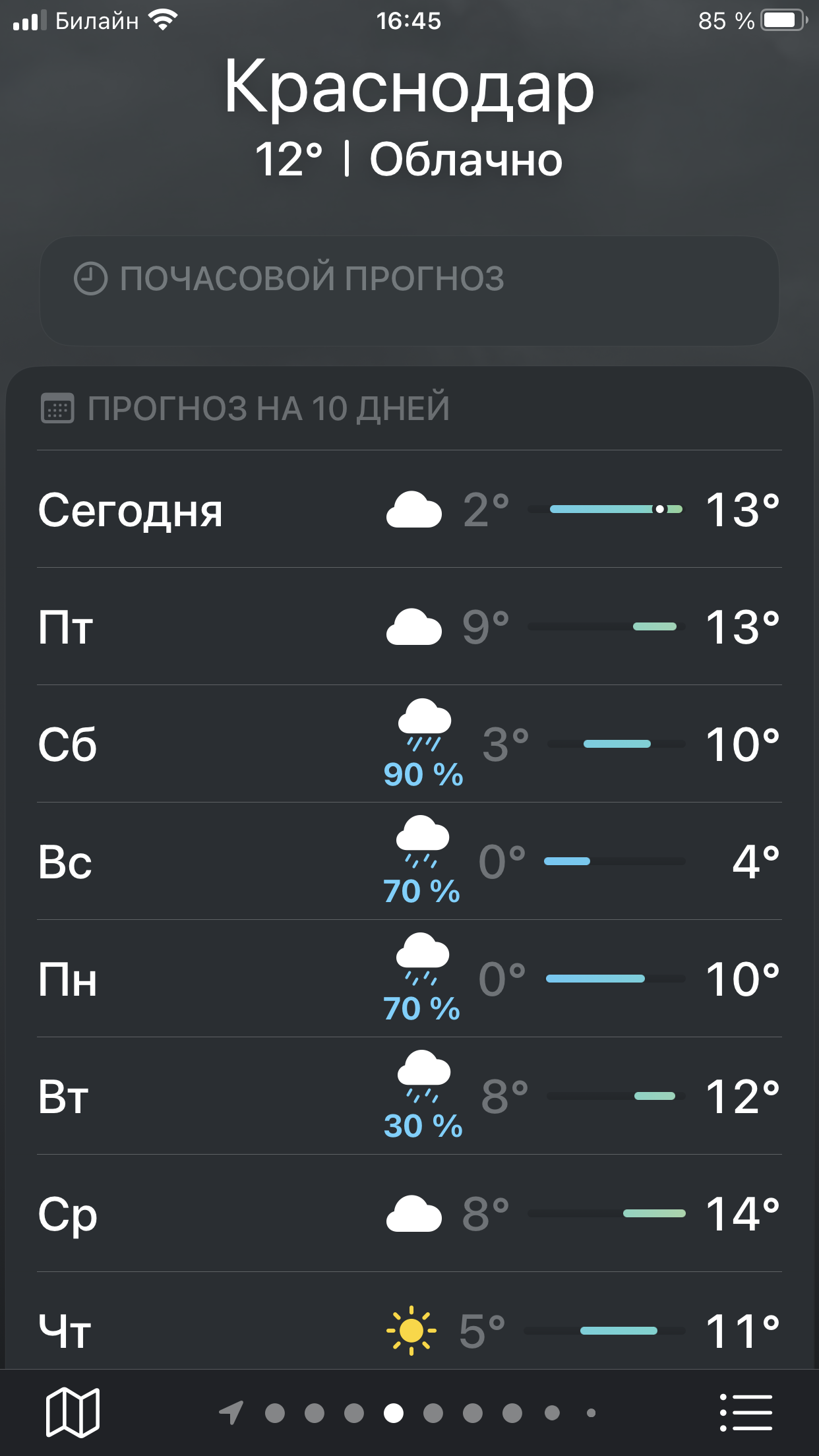The width and height of the screenshot is (819, 1456).
Task: Open the Прогноз на 10 дней header
Action: click(269, 408)
